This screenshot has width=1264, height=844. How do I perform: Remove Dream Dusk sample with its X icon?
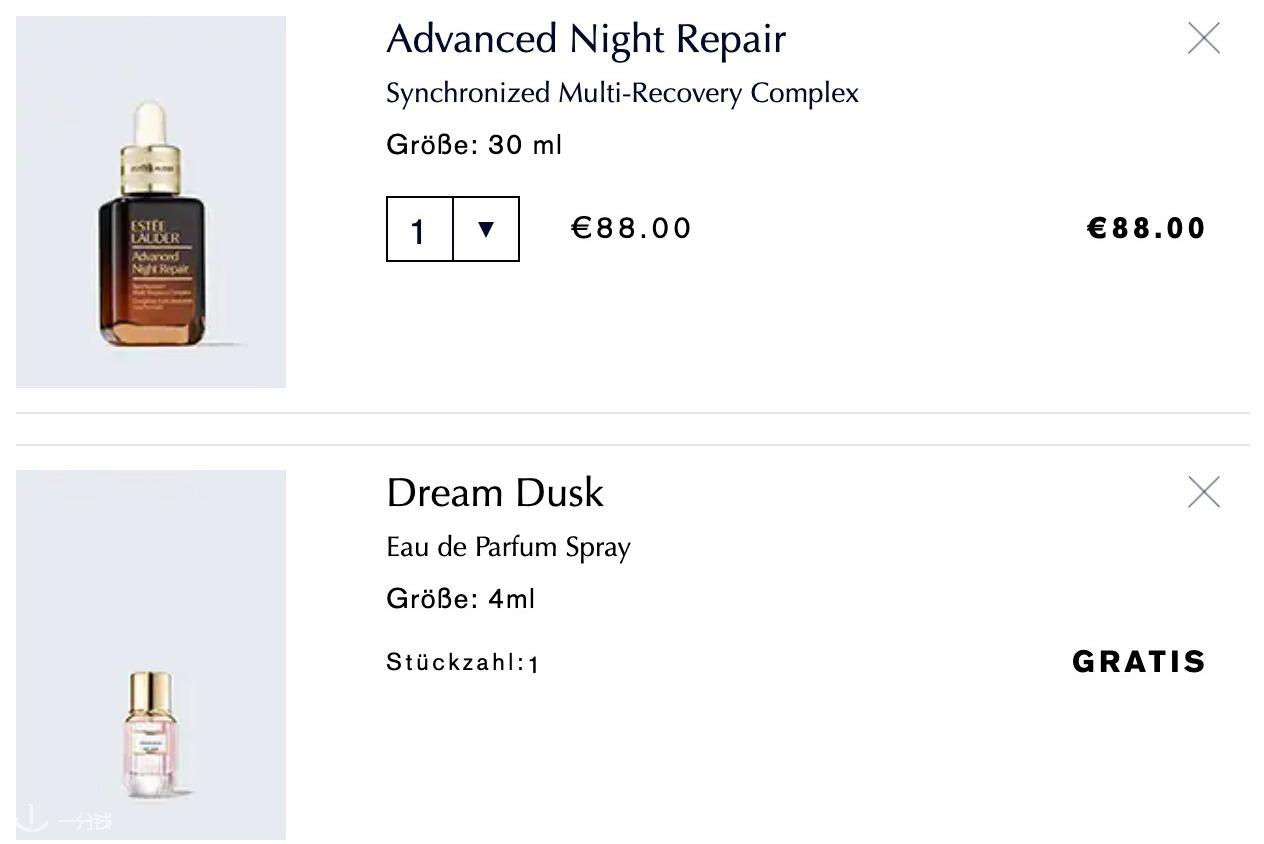(1204, 492)
